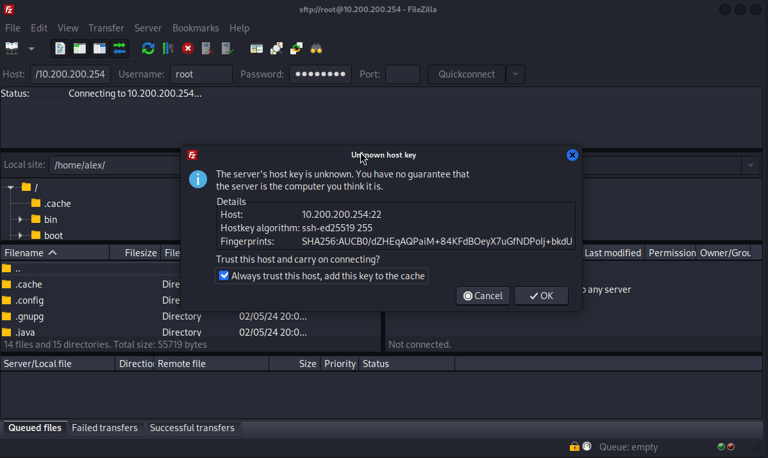Open the View menu
Image resolution: width=768 pixels, height=458 pixels.
(68, 28)
